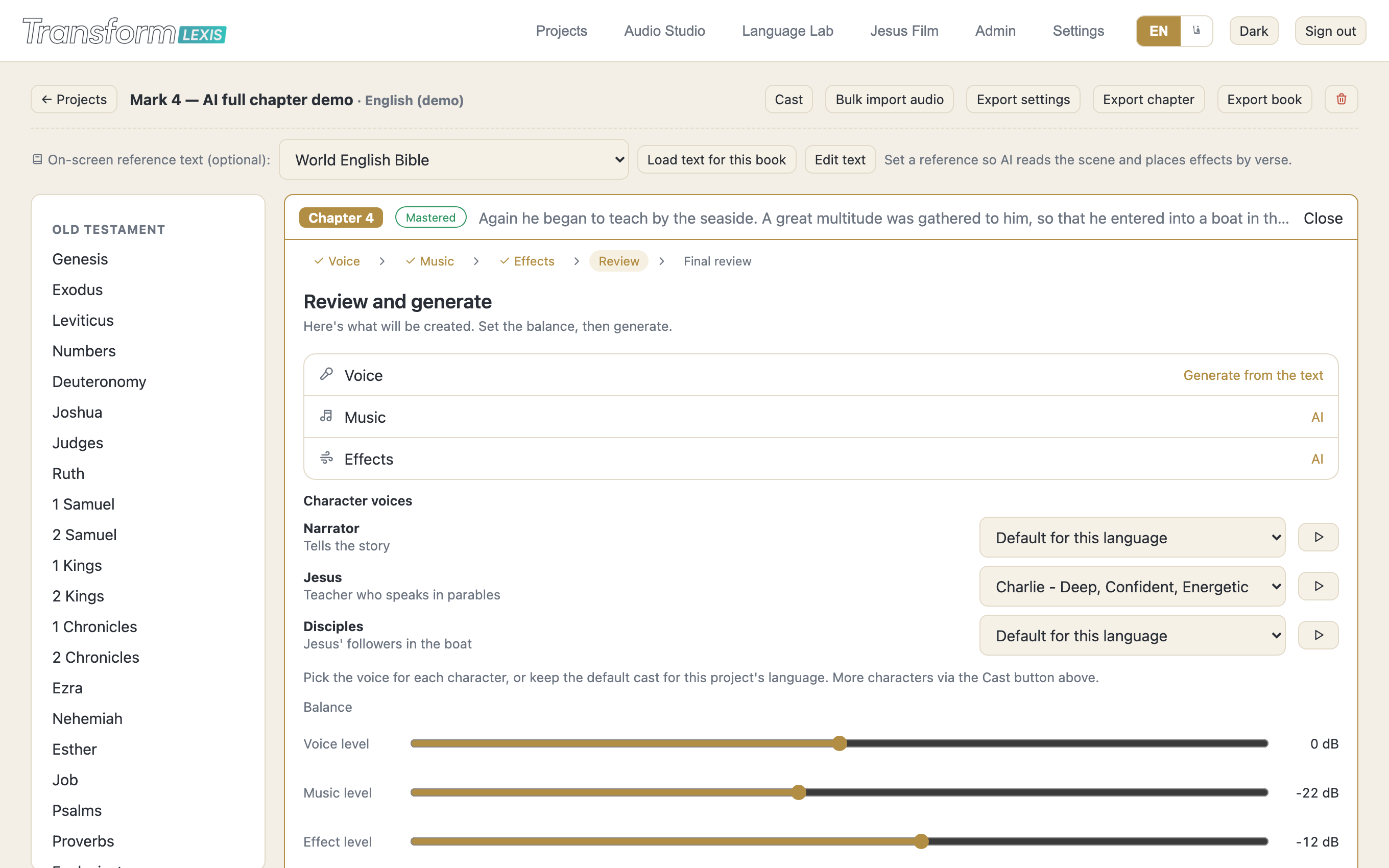Click the Music level slider handle
Screen dimensions: 1389x868
tap(798, 793)
